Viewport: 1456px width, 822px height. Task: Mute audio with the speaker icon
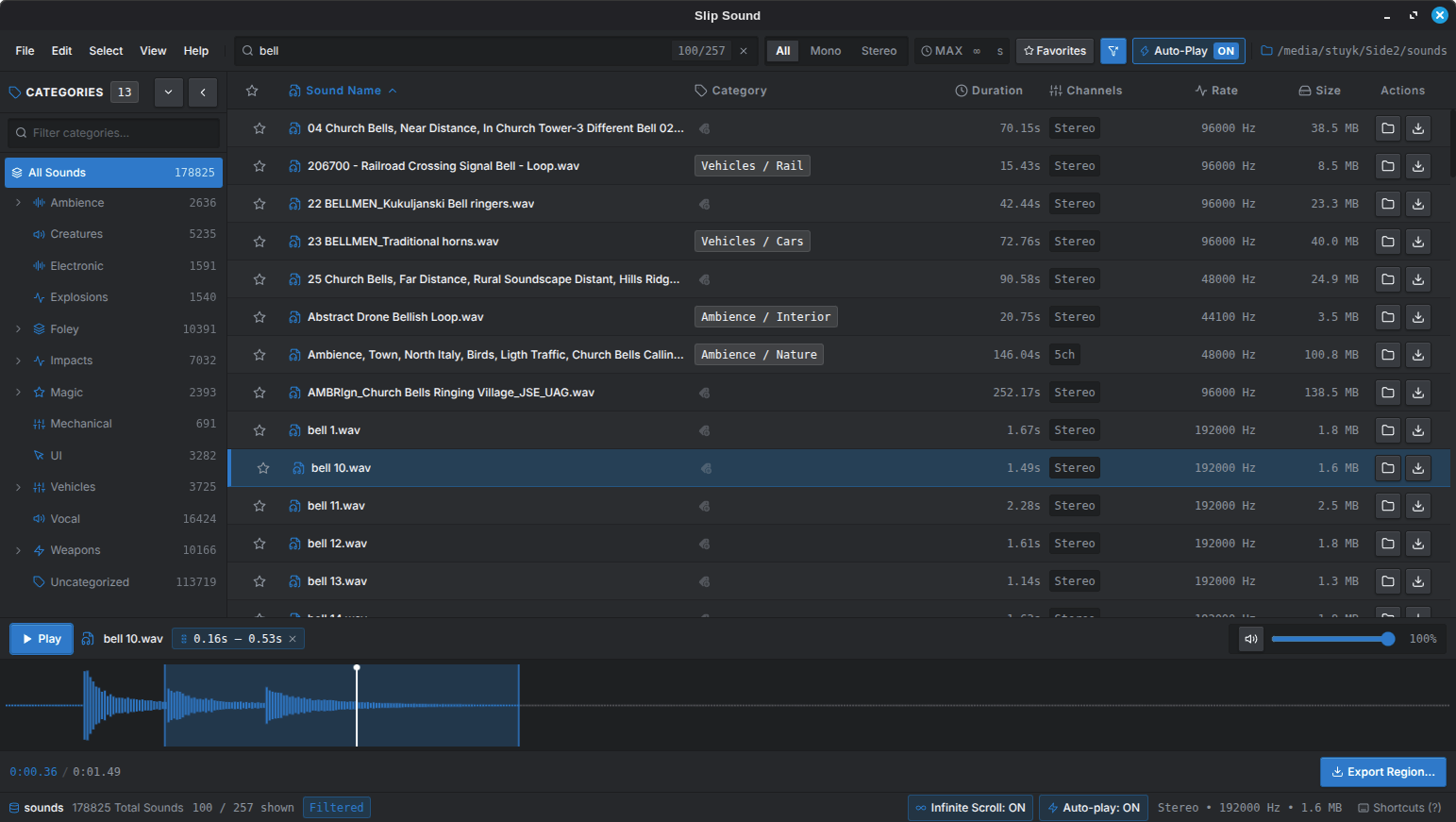[x=1251, y=639]
